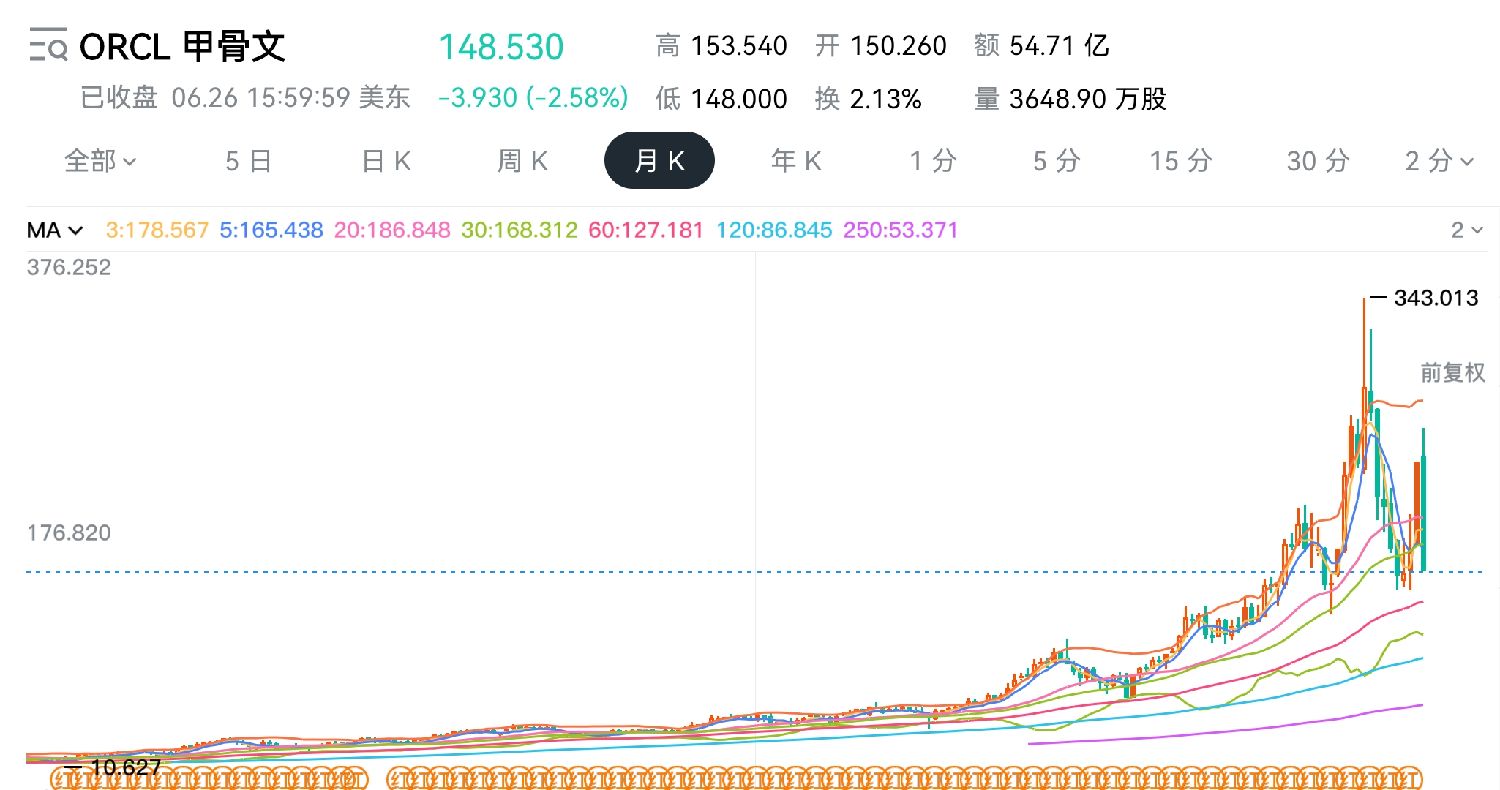Click the 343.013 high price marker

[1423, 298]
